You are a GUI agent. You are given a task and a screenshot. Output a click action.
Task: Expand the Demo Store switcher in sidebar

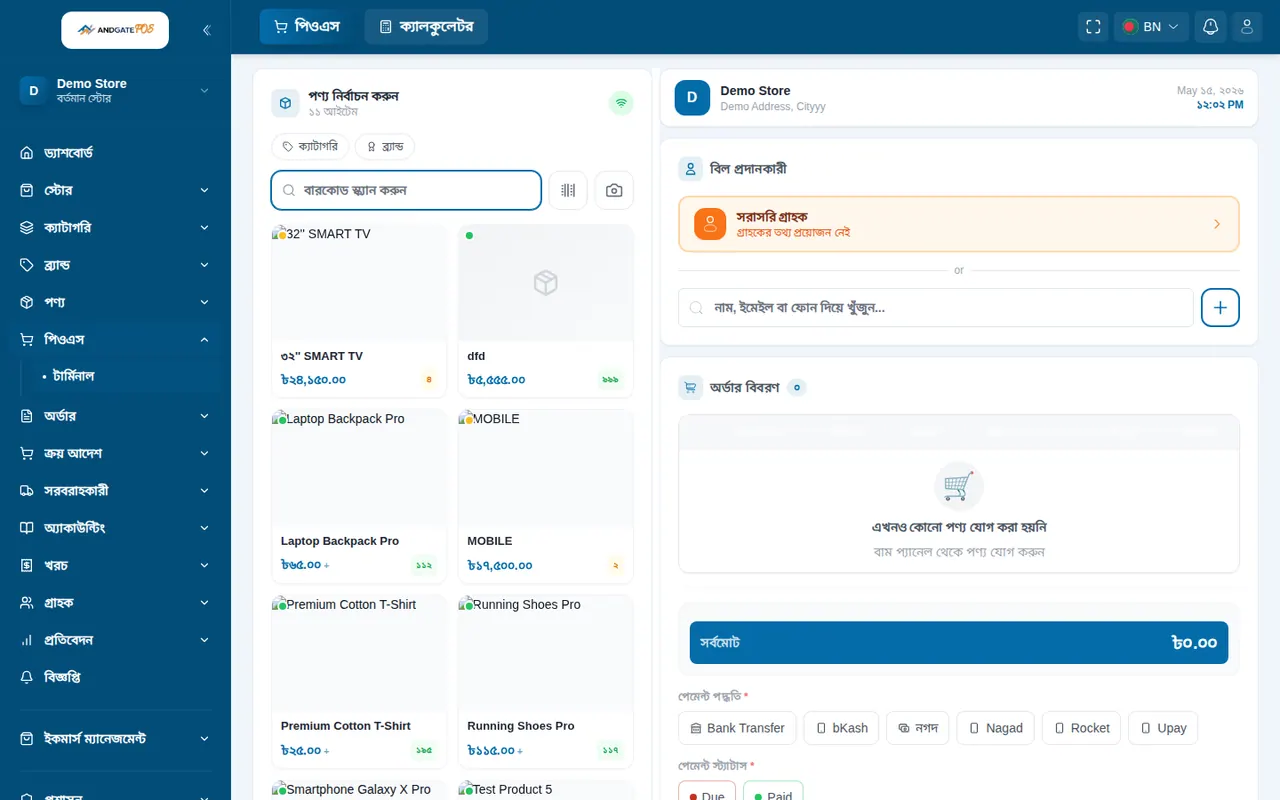[115, 91]
